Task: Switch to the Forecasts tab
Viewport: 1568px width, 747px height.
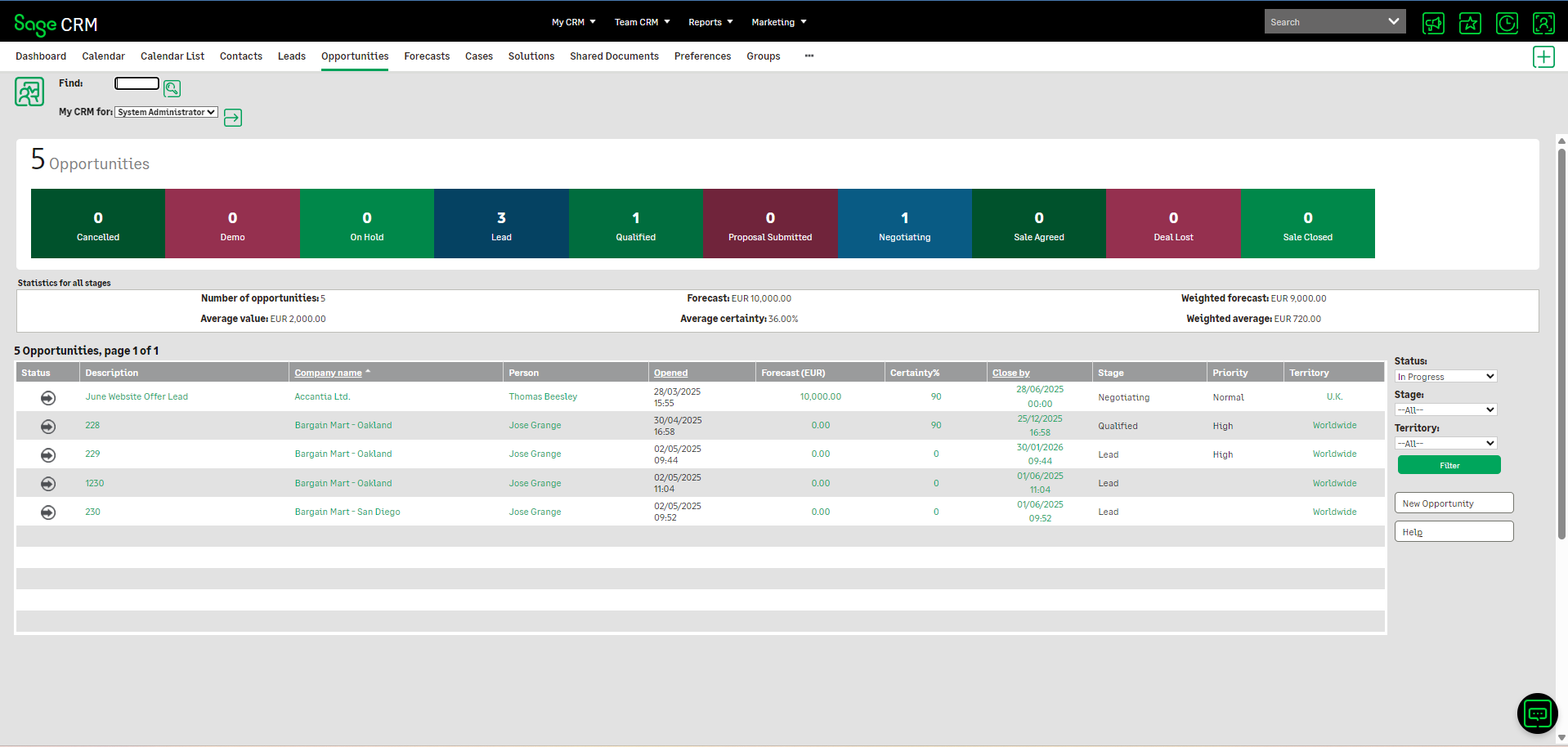Action: 427,56
